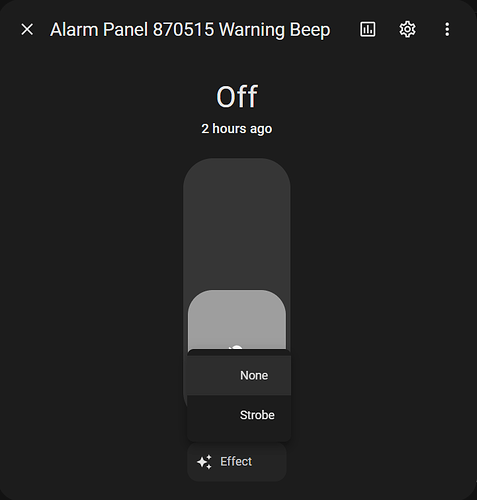Viewport: 477px width, 500px height.
Task: Close the Warning Beep dialog with X
Action: pos(27,29)
